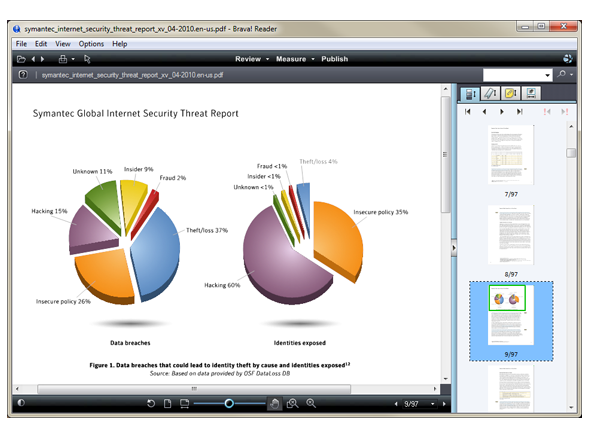
Task: Switch to the yellow markup notes tab
Action: point(511,93)
